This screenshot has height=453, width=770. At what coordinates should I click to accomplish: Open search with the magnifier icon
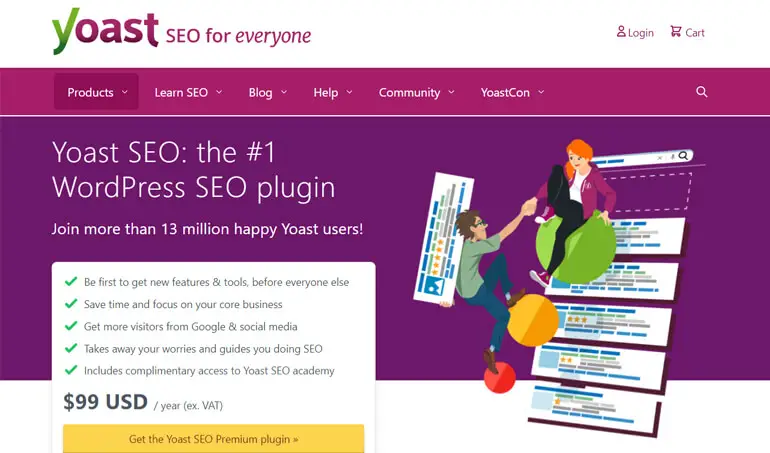702,92
